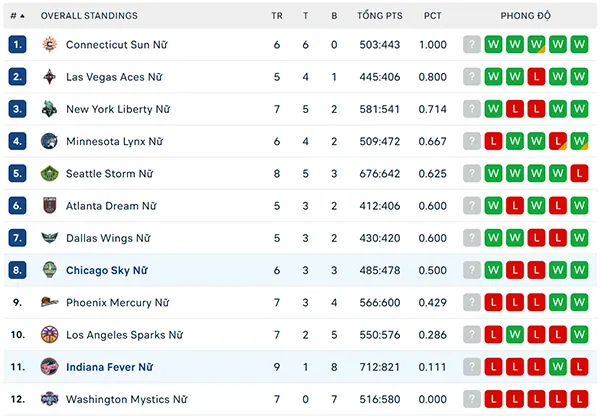This screenshot has height=420, width=600.
Task: Click the blue rank 1 badge
Action: tap(17, 44)
